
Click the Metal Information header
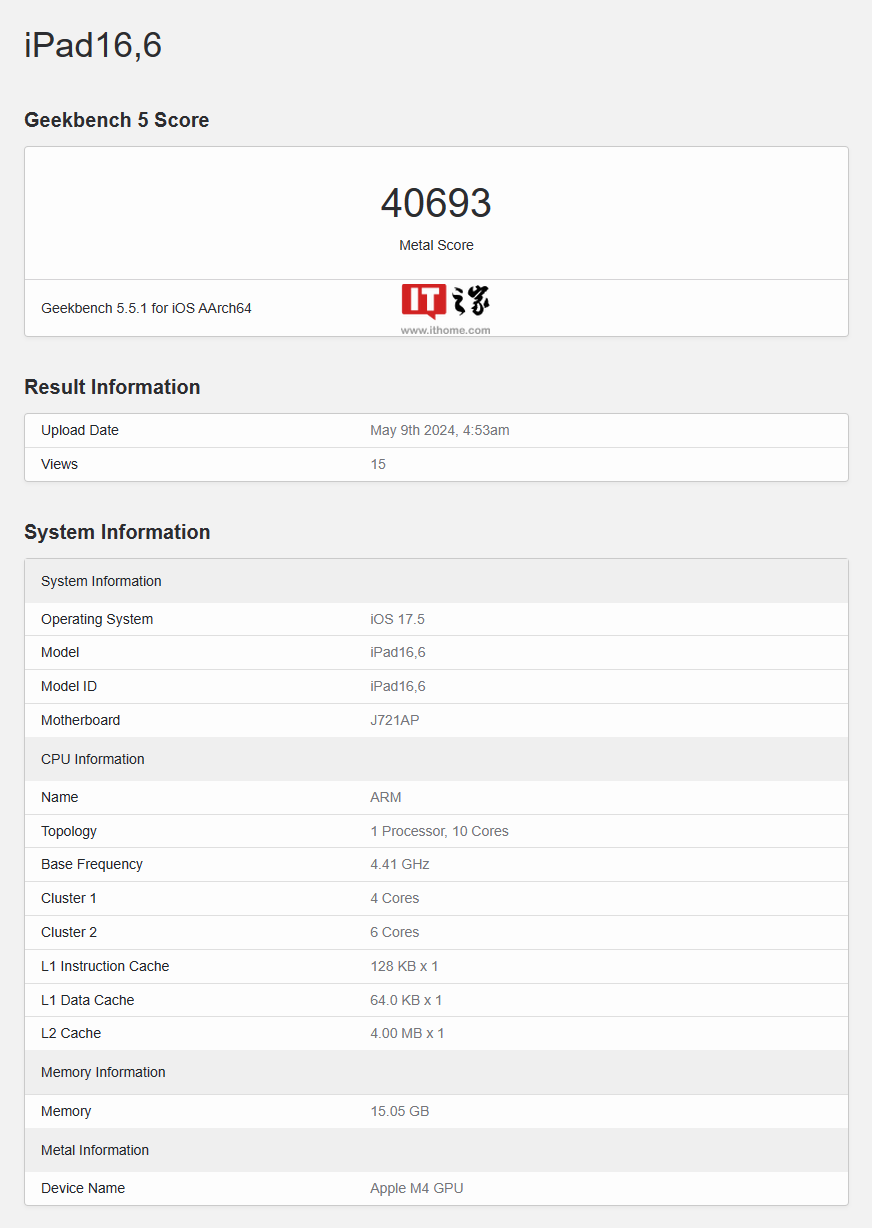click(x=94, y=1150)
